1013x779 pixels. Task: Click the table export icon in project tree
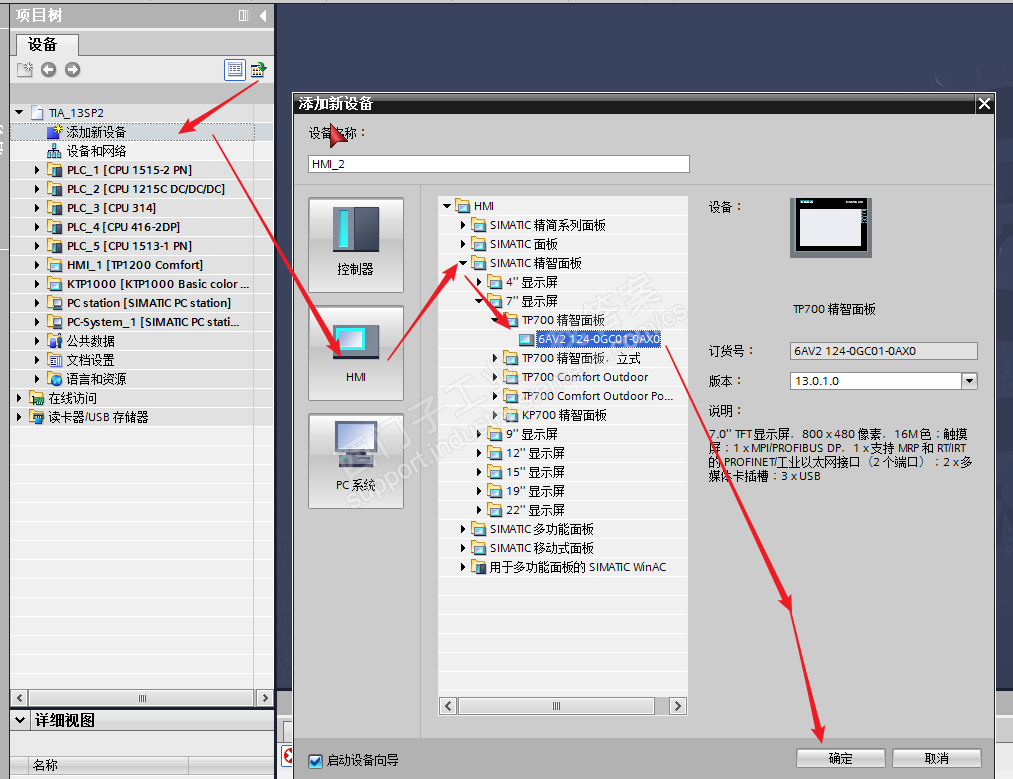258,70
